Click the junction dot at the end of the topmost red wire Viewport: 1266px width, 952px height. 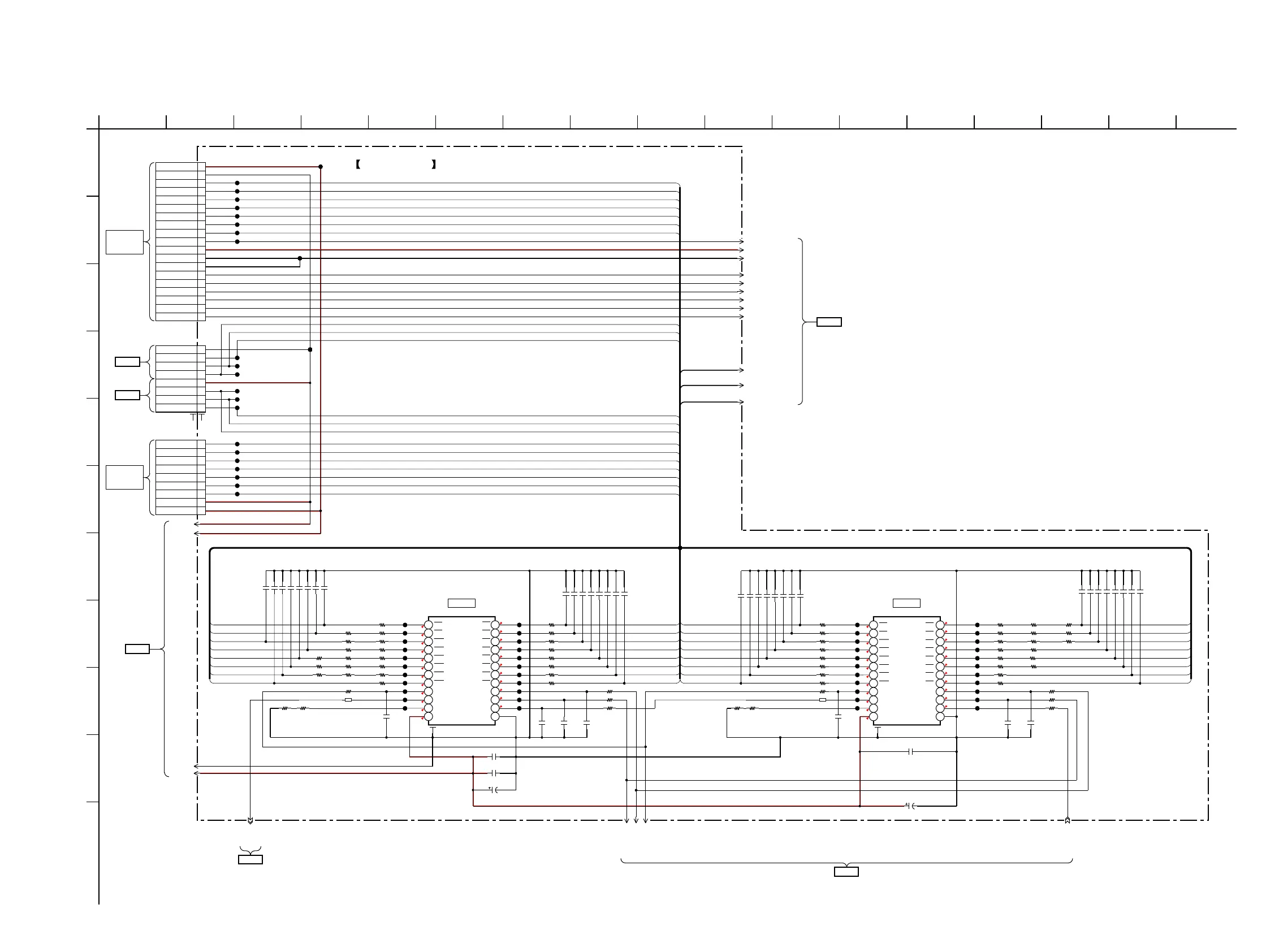321,167
